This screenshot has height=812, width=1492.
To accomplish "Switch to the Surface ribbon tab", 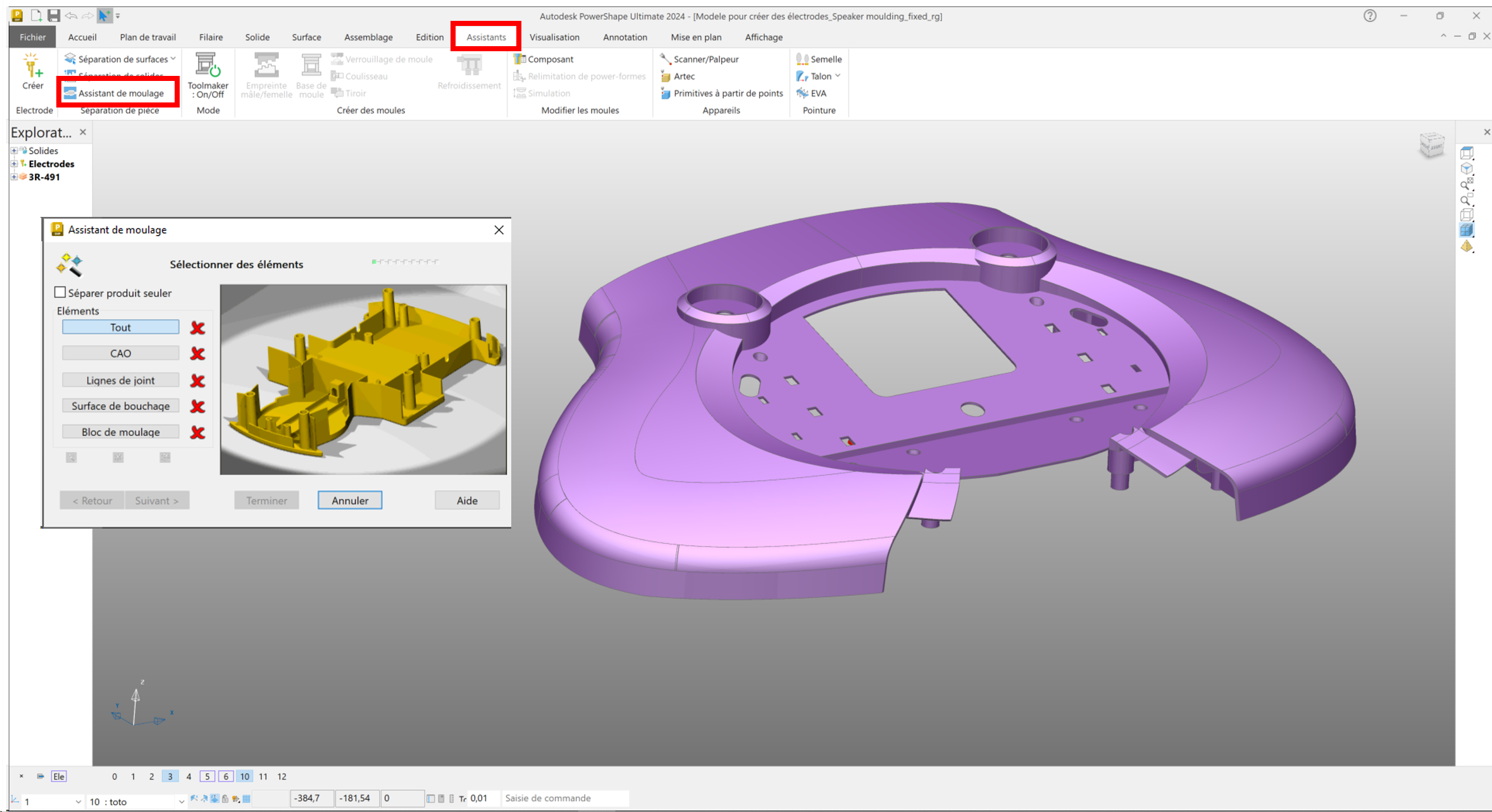I will pos(306,37).
